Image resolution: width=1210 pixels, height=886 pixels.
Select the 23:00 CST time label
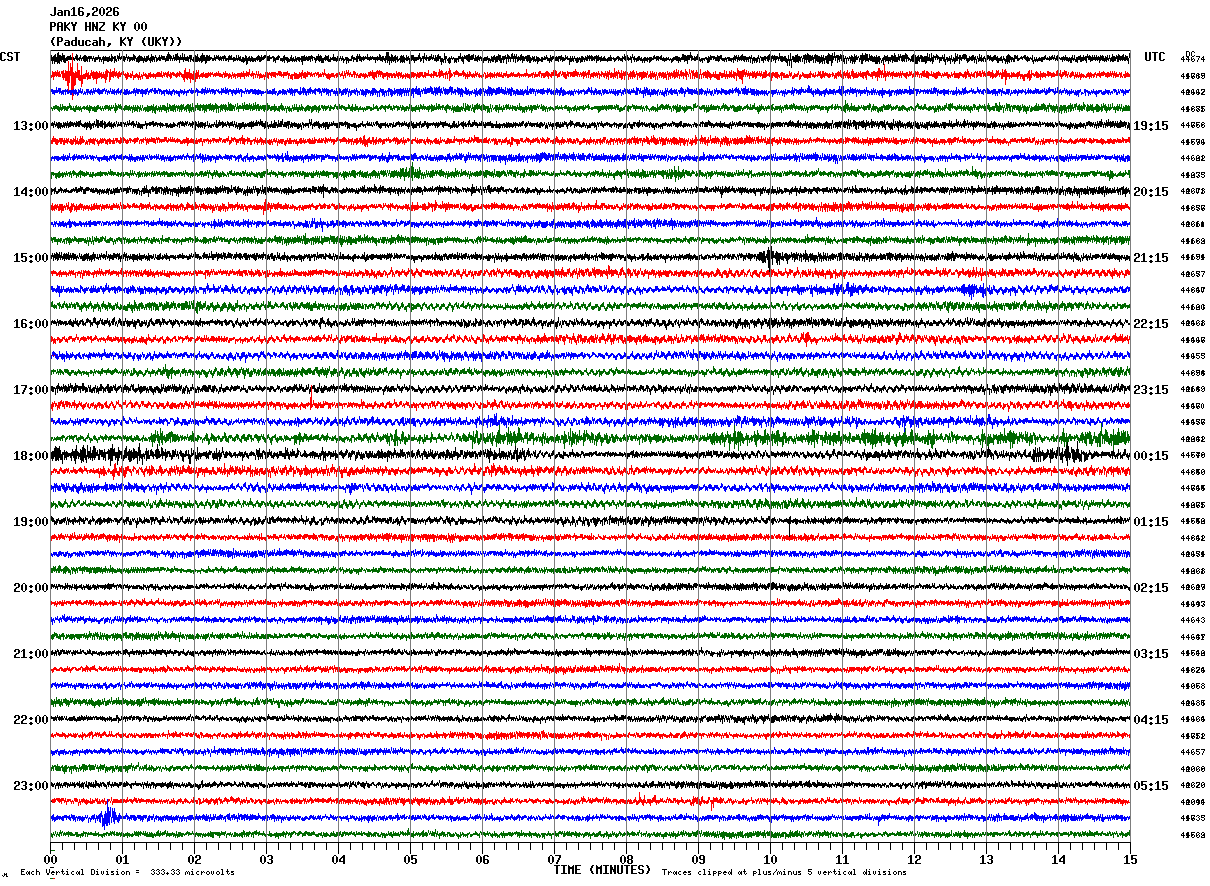(31, 786)
